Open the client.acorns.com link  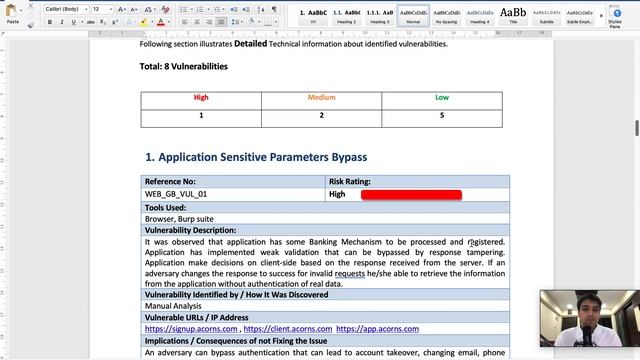tap(288, 329)
